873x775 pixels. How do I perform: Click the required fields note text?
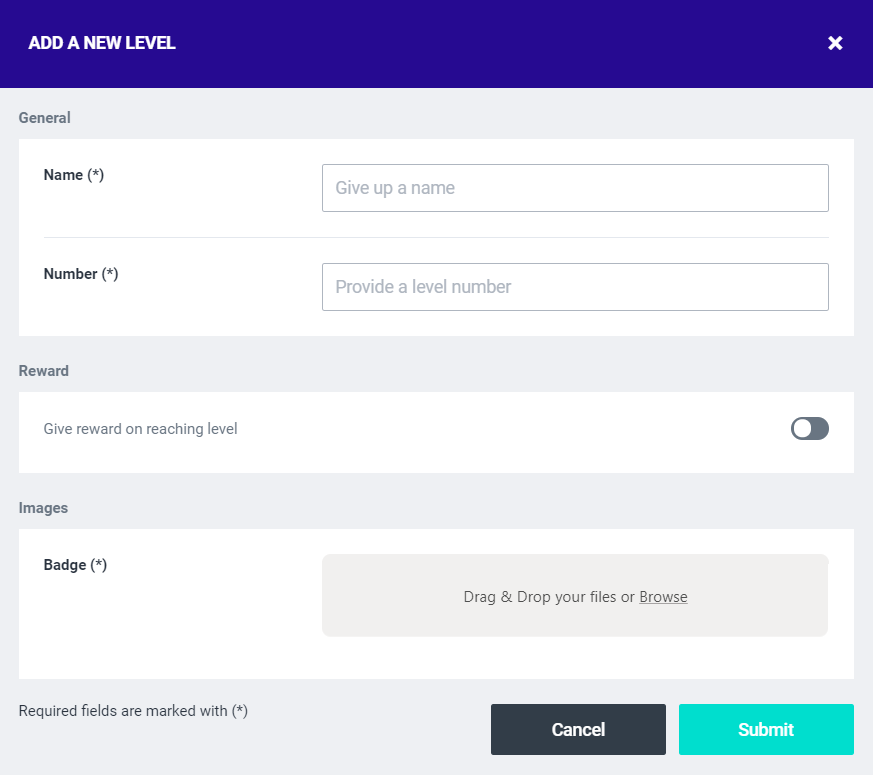pyautogui.click(x=133, y=711)
